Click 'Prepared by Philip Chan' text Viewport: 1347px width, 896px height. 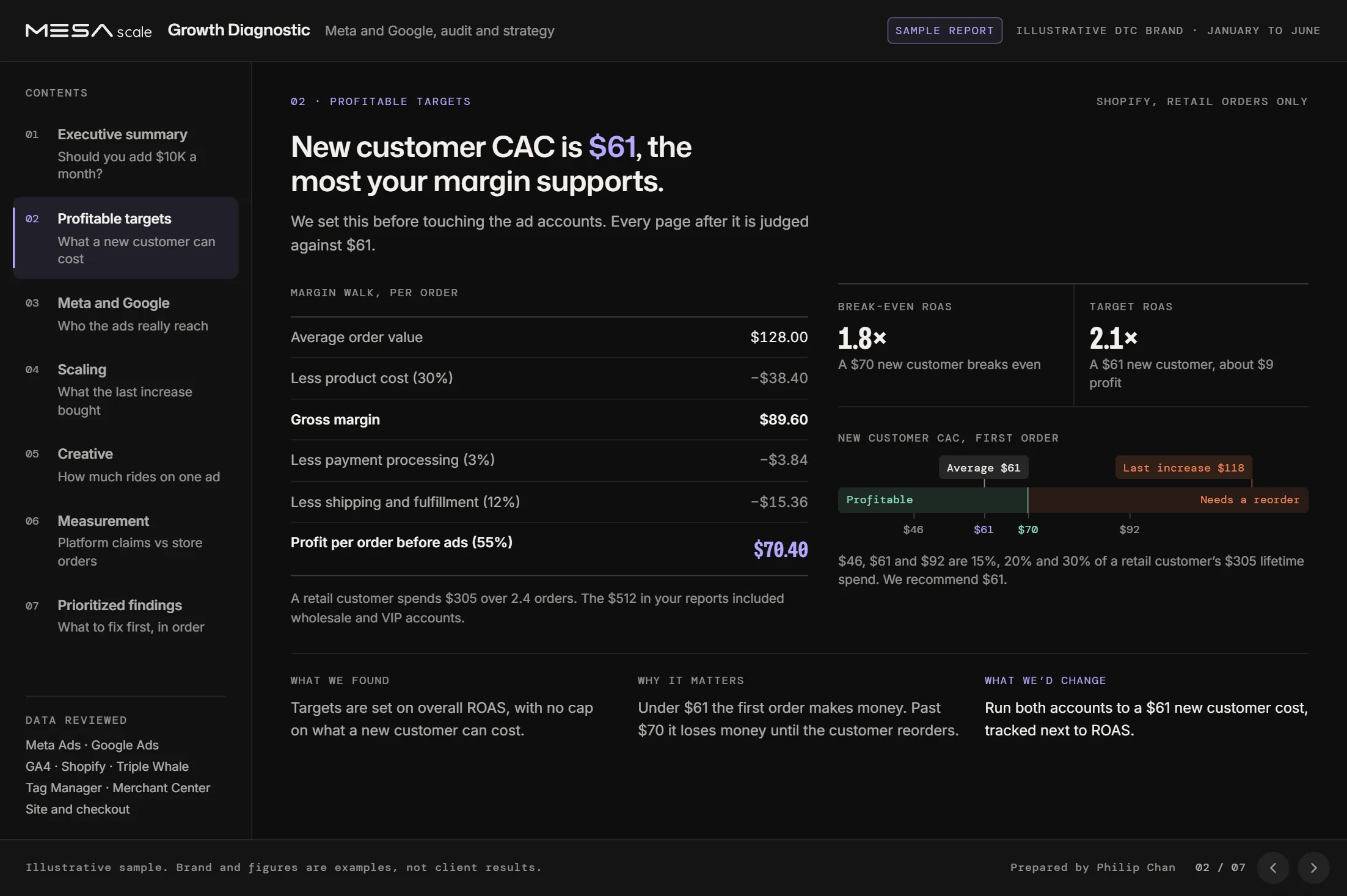[x=1093, y=867]
